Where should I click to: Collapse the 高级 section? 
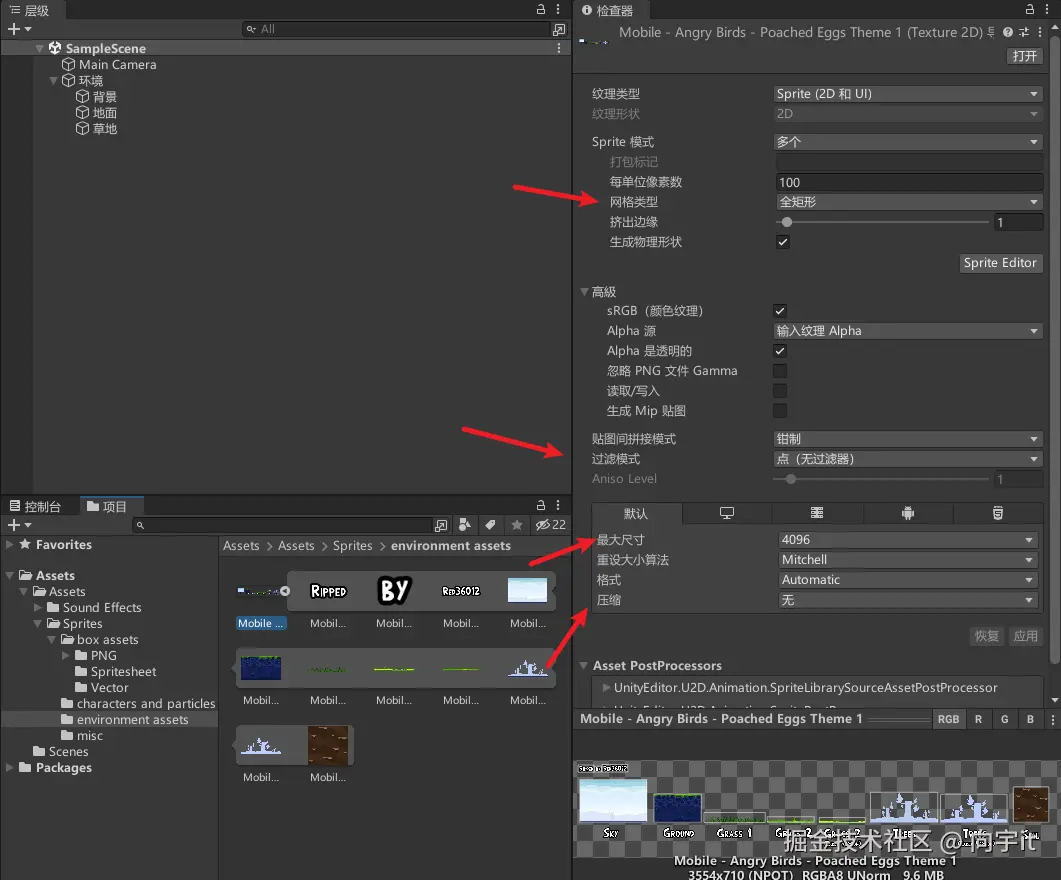pyautogui.click(x=585, y=292)
